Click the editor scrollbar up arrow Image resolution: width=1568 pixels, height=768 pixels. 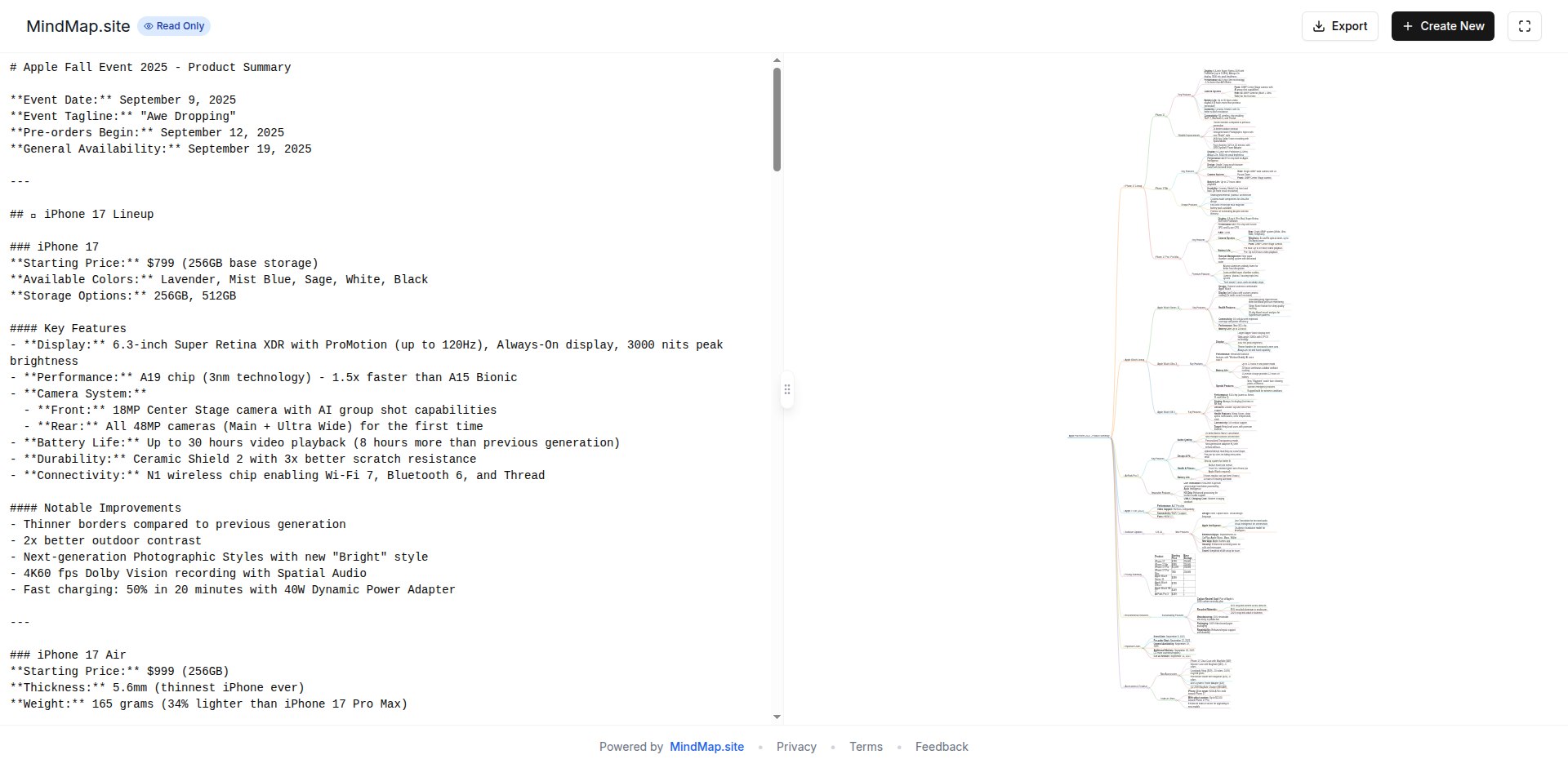pyautogui.click(x=777, y=60)
